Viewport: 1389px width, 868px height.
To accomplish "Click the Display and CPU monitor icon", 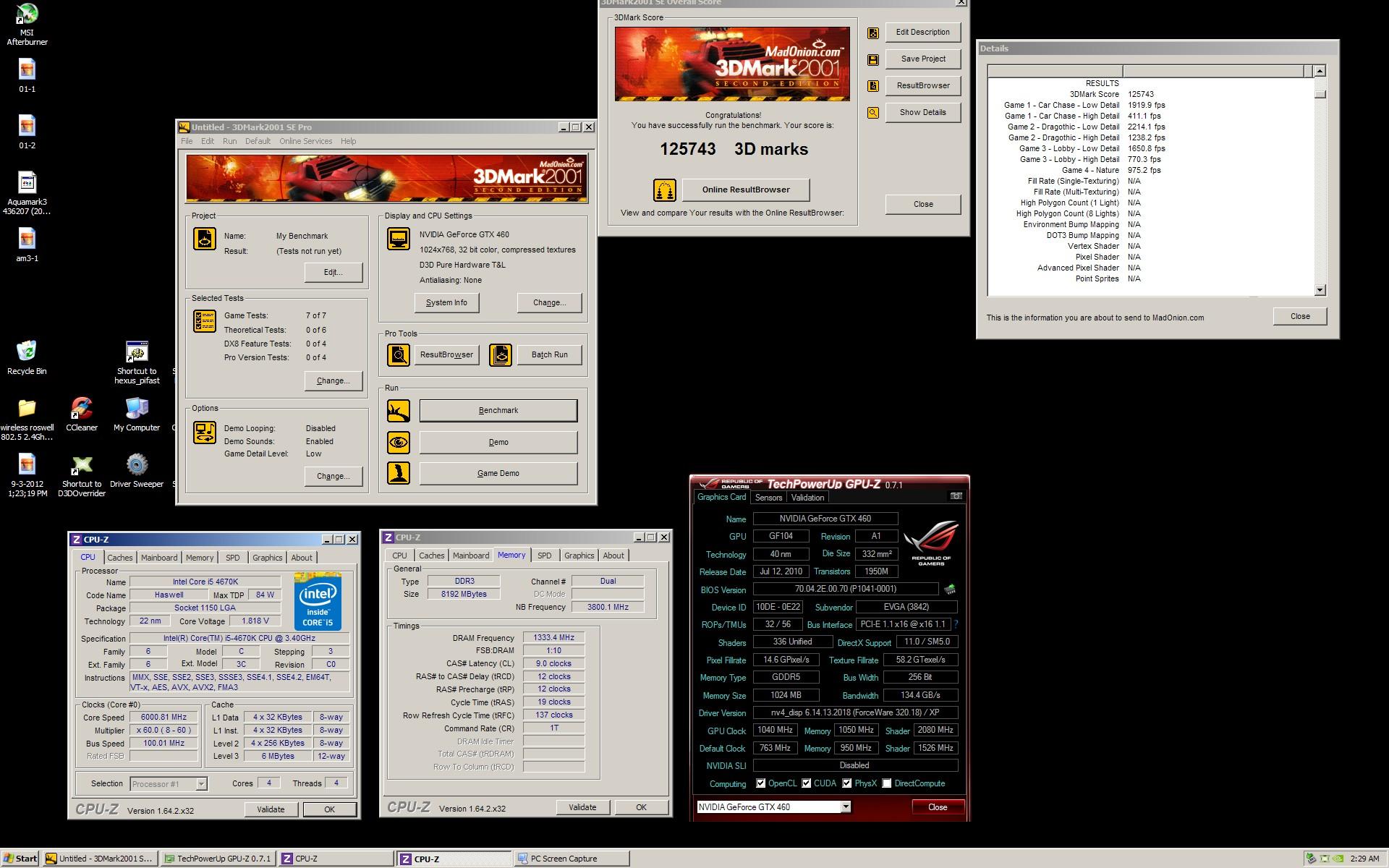I will pos(399,239).
